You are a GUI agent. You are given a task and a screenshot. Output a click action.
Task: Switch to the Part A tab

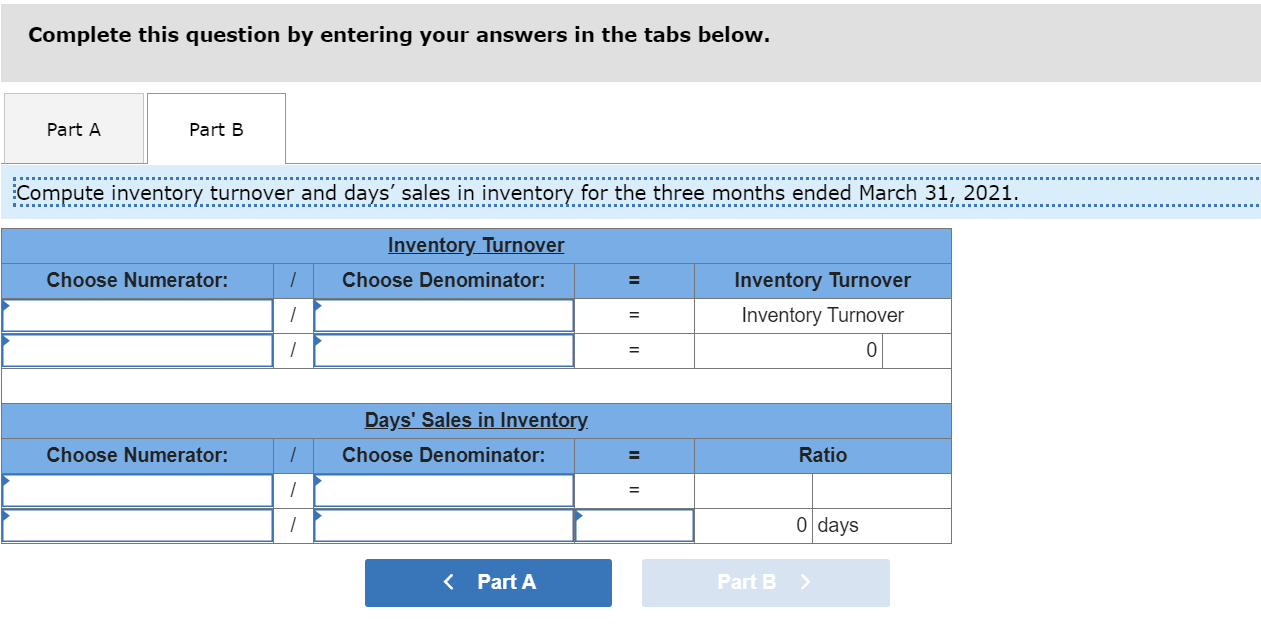[x=74, y=128]
